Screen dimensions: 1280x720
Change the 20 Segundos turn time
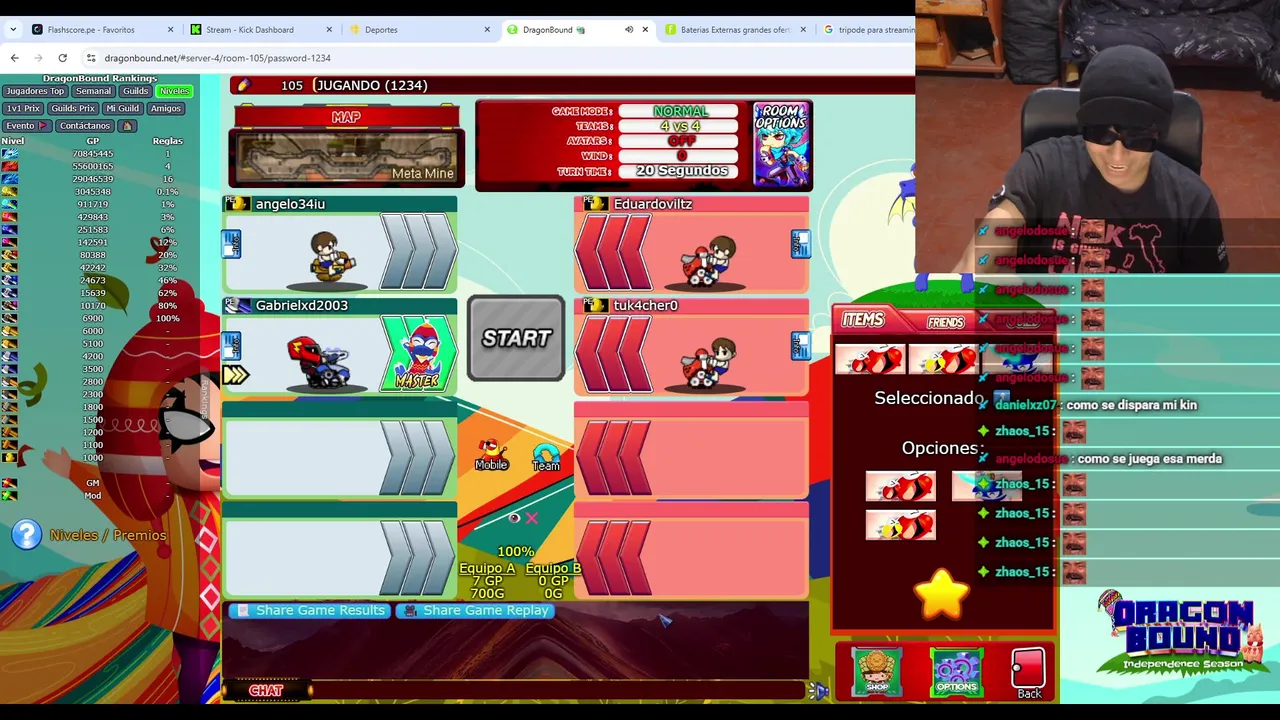tap(680, 171)
